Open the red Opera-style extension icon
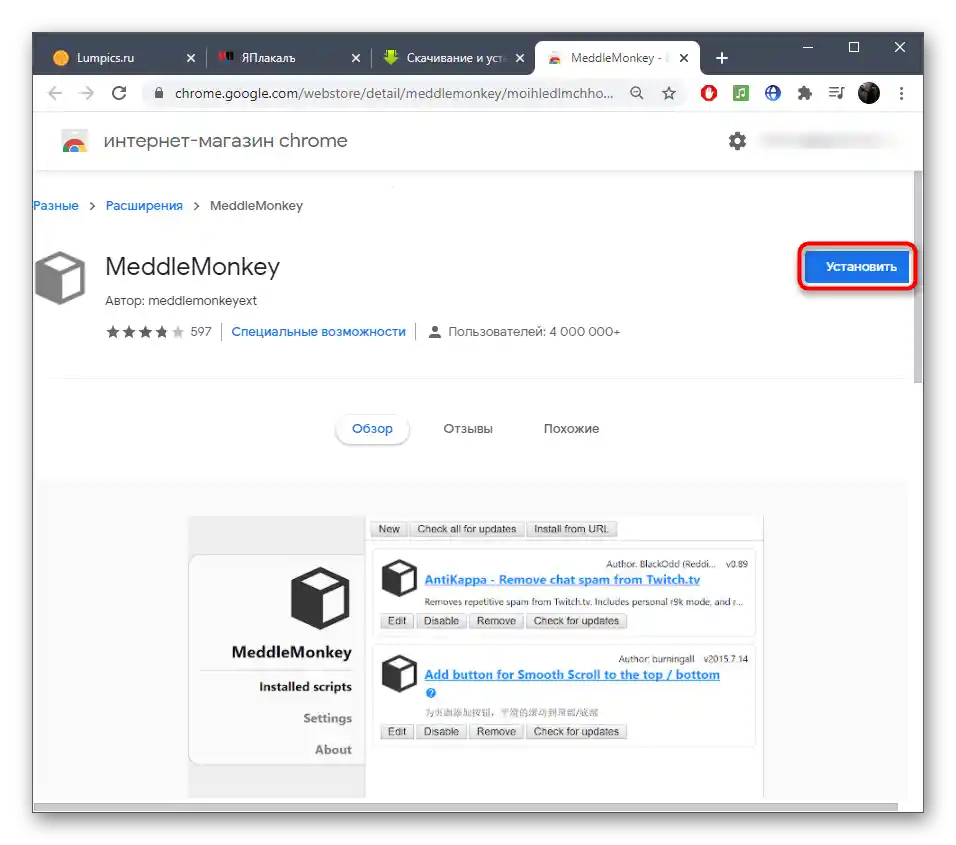The width and height of the screenshot is (956, 845). tap(708, 93)
